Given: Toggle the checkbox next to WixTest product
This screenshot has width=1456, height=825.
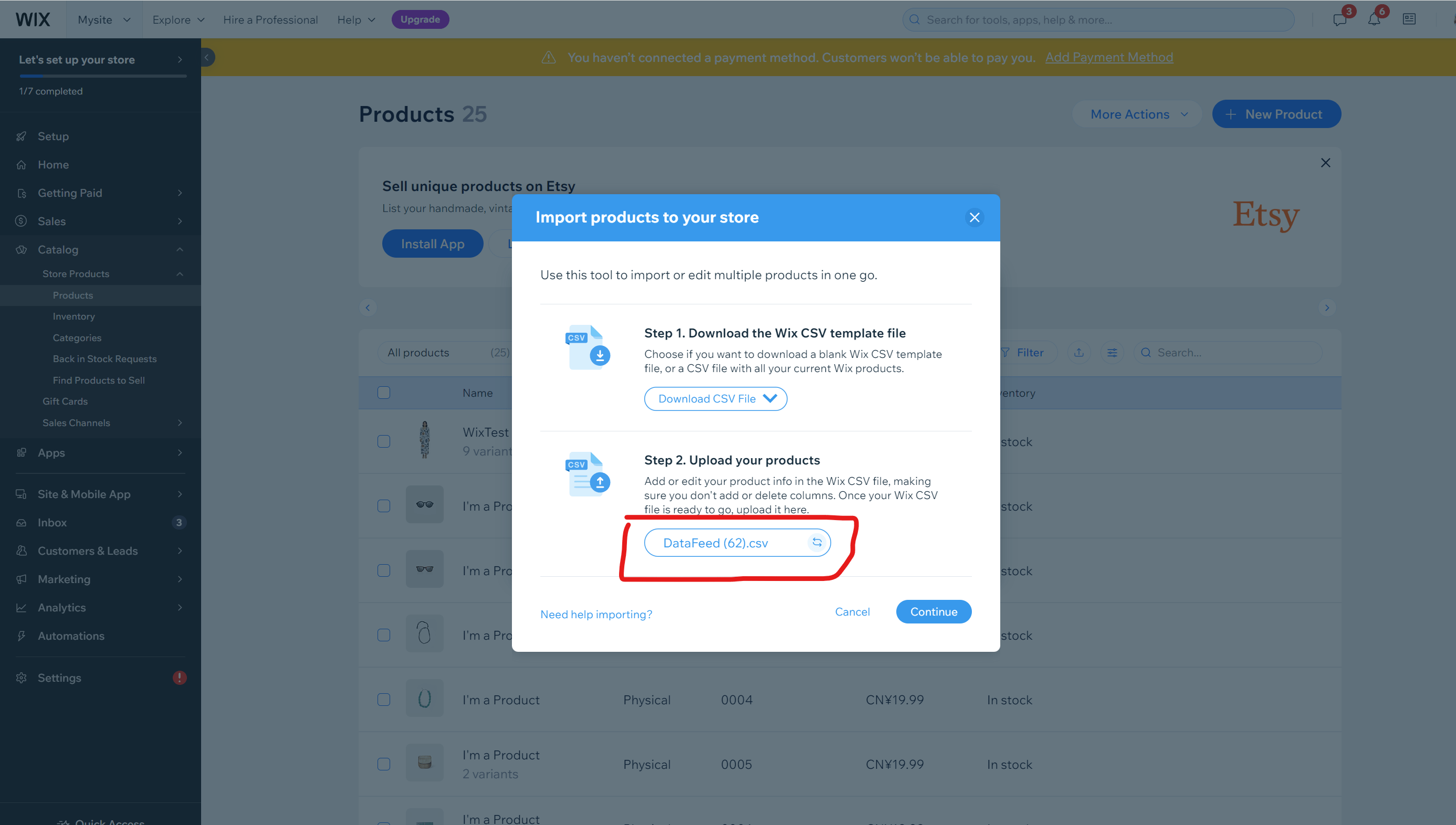Looking at the screenshot, I should click(383, 441).
